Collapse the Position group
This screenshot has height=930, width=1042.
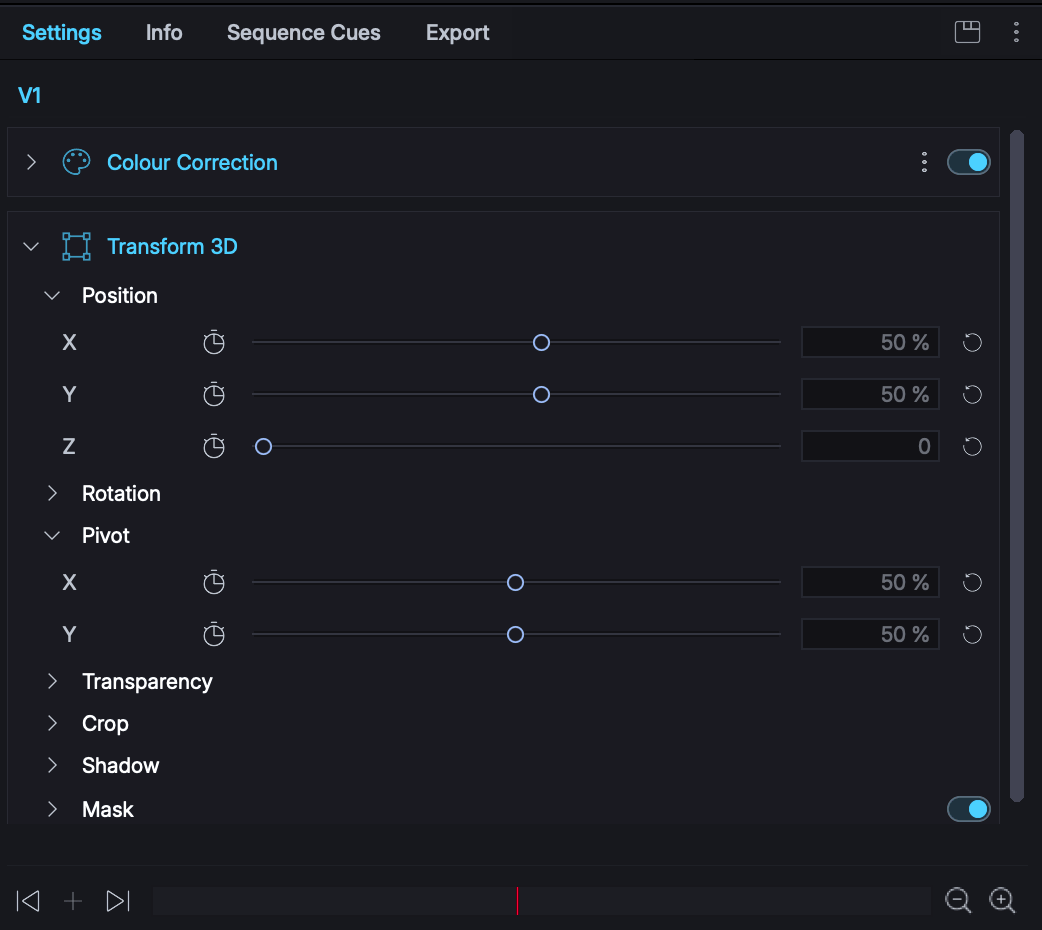tap(52, 295)
